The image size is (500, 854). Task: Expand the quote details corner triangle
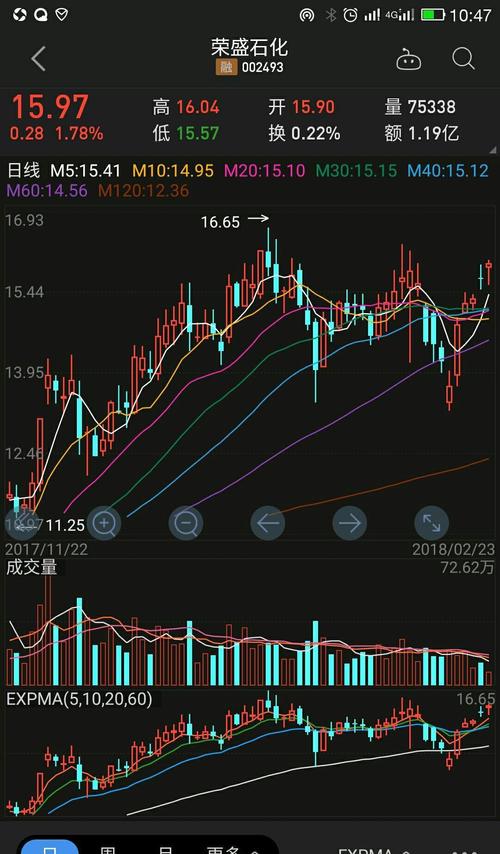click(493, 149)
